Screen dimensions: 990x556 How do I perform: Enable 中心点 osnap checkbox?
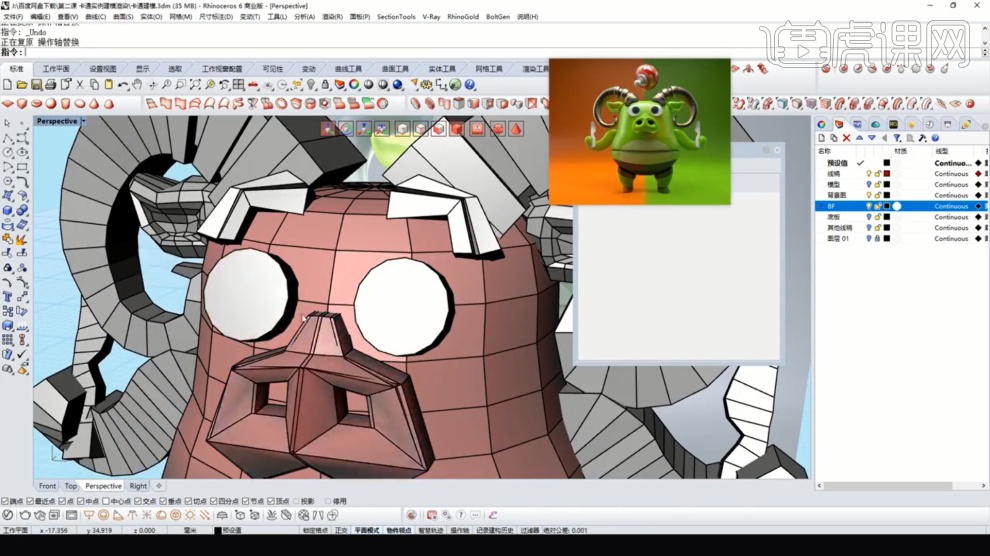(x=106, y=501)
